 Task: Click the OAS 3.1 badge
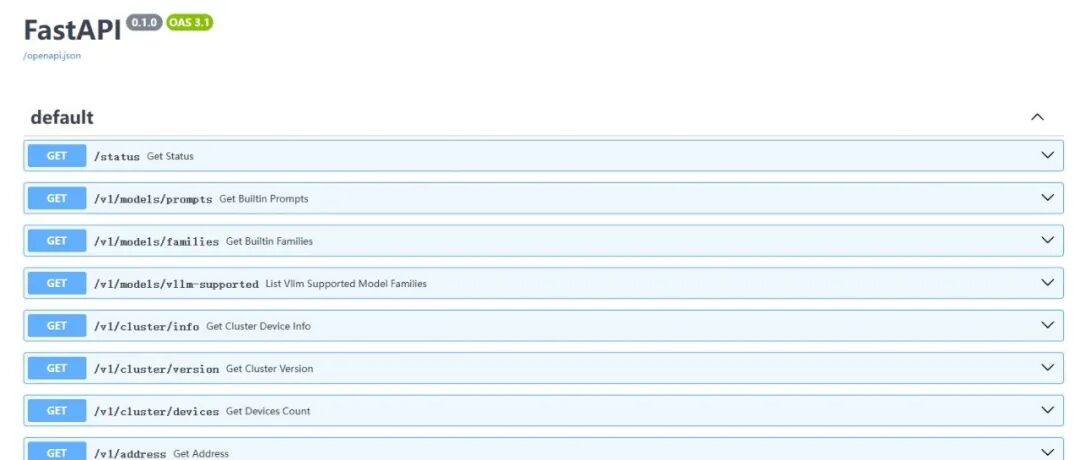click(189, 23)
